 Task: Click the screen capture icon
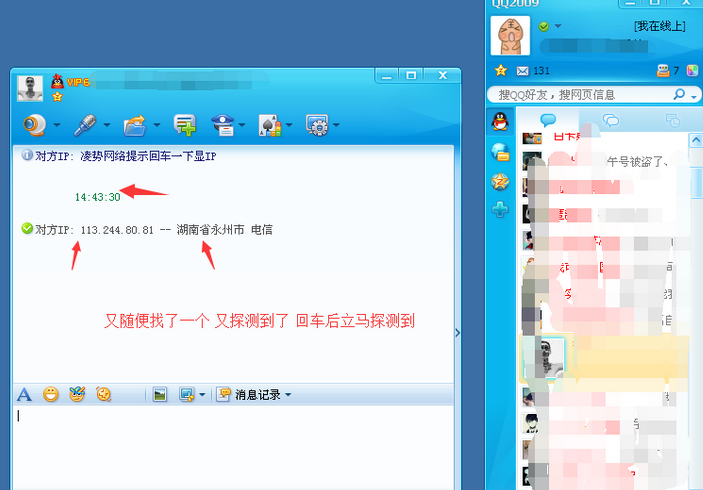187,395
